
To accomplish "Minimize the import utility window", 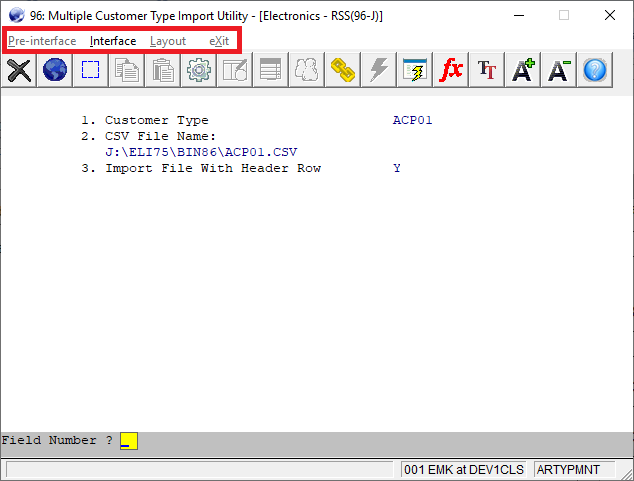I will 519,15.
